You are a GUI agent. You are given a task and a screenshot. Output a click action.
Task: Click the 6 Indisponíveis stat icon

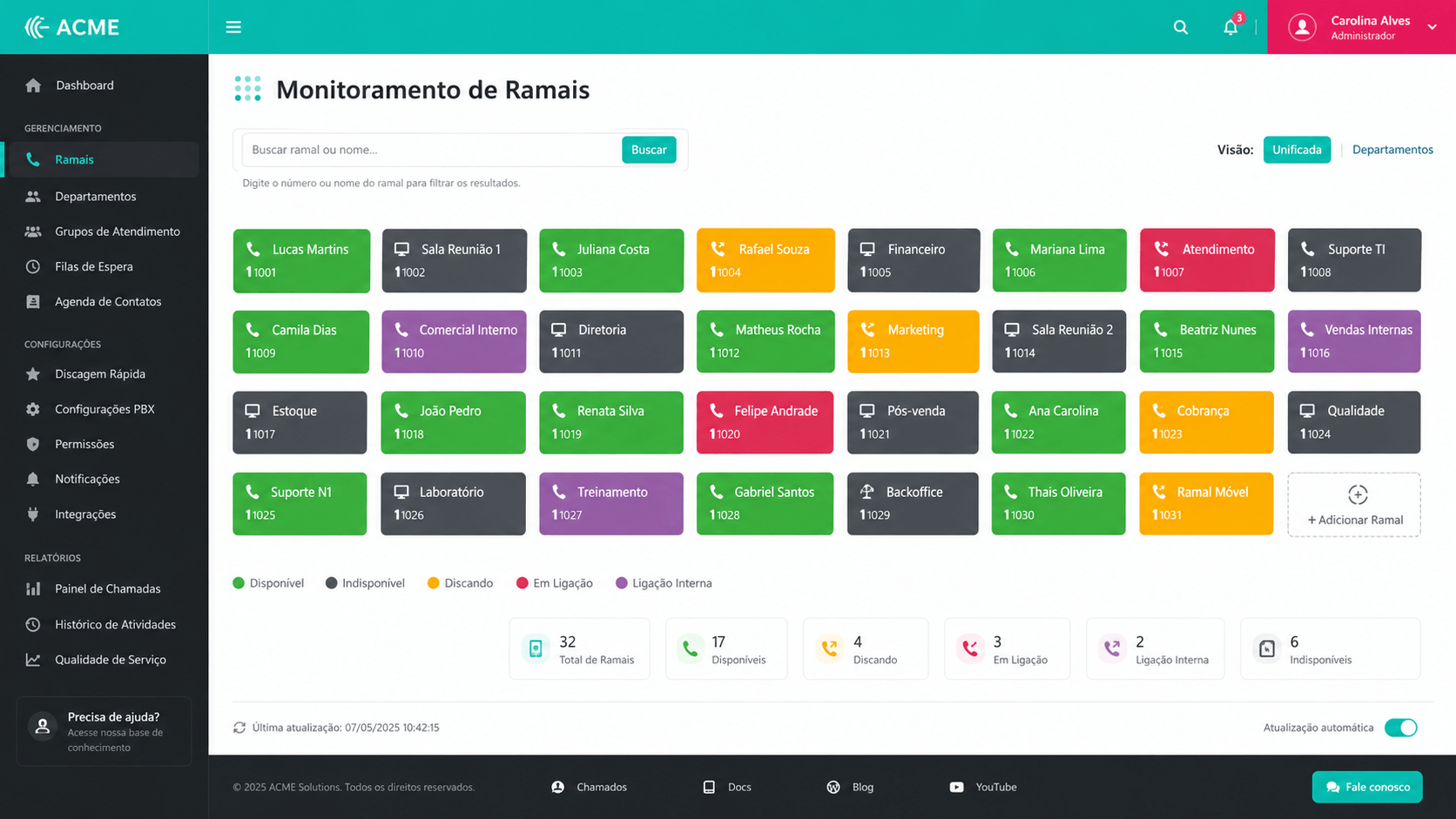click(1267, 648)
